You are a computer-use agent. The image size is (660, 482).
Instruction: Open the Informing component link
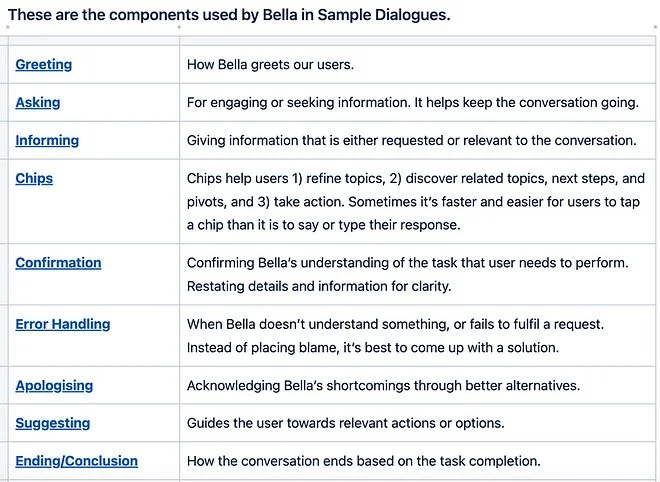pyautogui.click(x=47, y=140)
